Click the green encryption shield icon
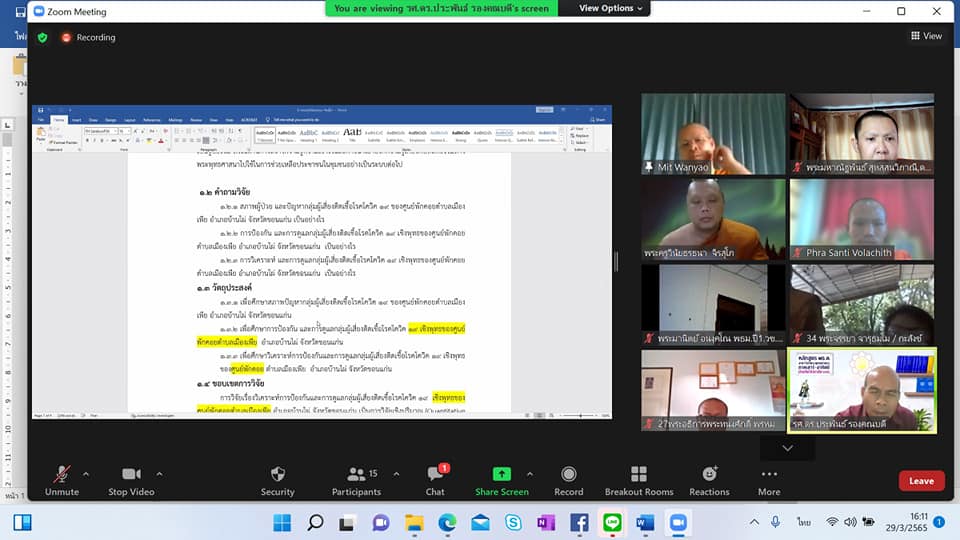Viewport: 960px width, 540px height. coord(43,37)
